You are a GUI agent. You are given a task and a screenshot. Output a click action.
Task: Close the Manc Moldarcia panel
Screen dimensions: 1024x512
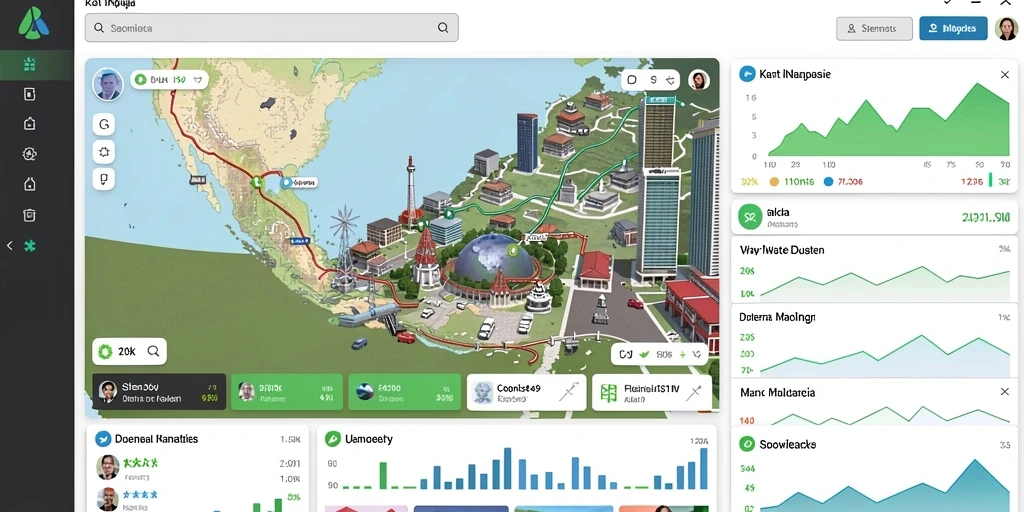pyautogui.click(x=1004, y=391)
